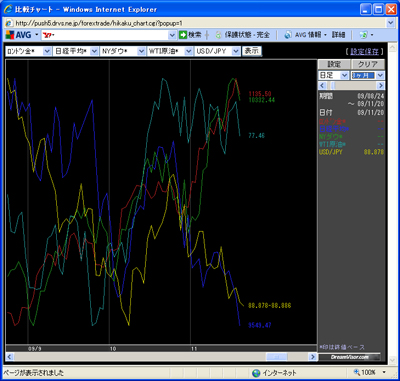Click the 09/9 date axis label
Screen dimensions: 400x381
pos(35,349)
